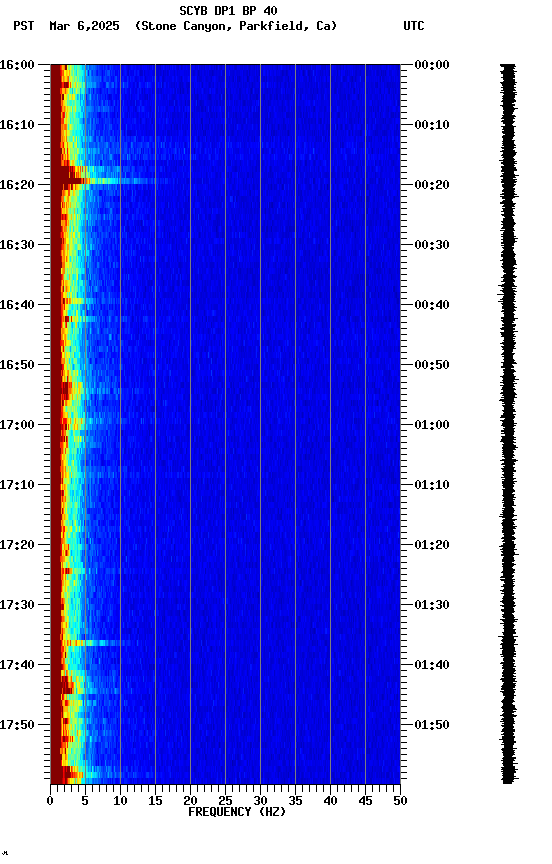The height and width of the screenshot is (864, 552).
Task: Click the 0 Hz frequency axis label
Action: pos(50,801)
